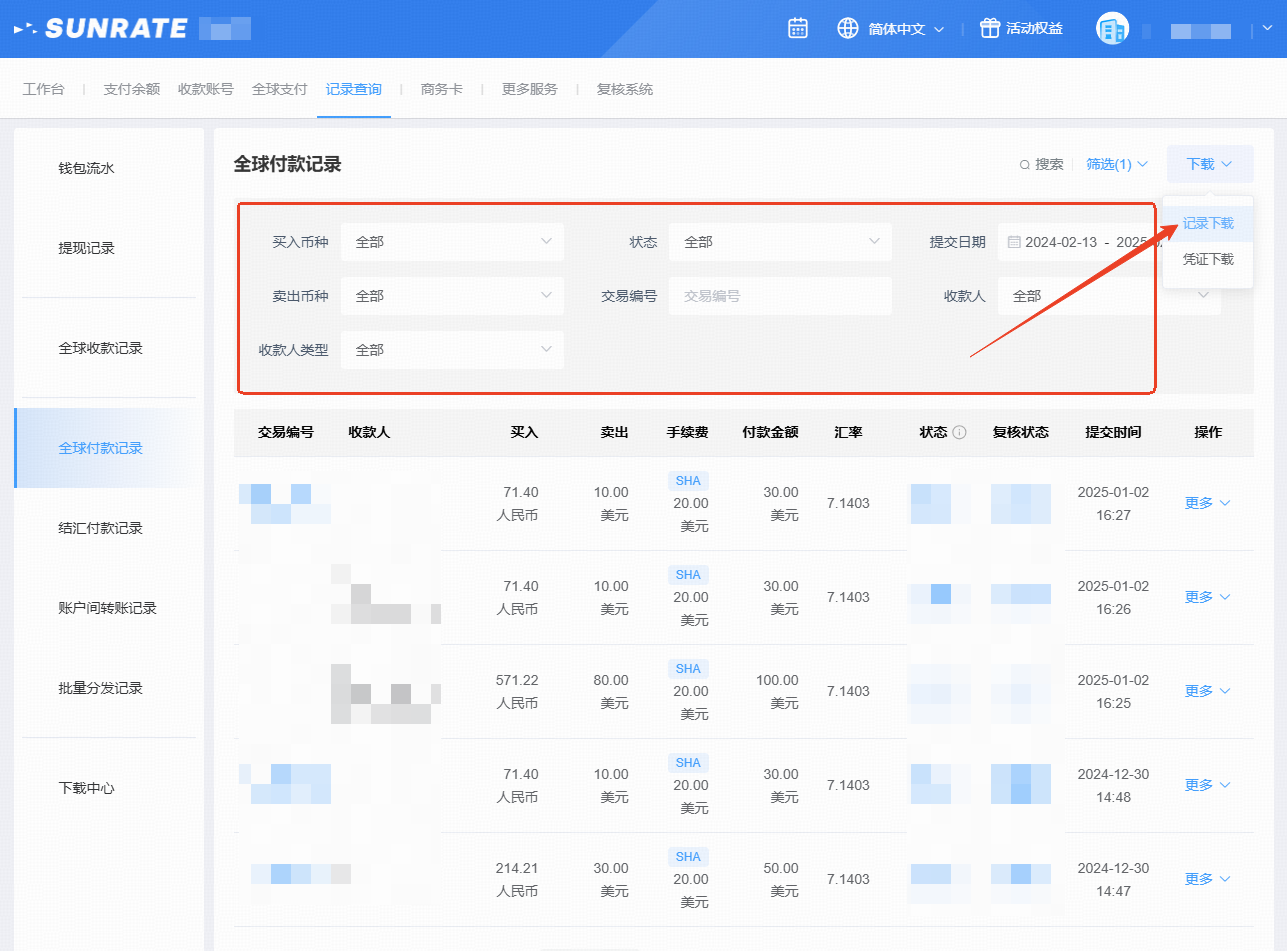Select 凭证下载 from download menu

[x=1208, y=259]
